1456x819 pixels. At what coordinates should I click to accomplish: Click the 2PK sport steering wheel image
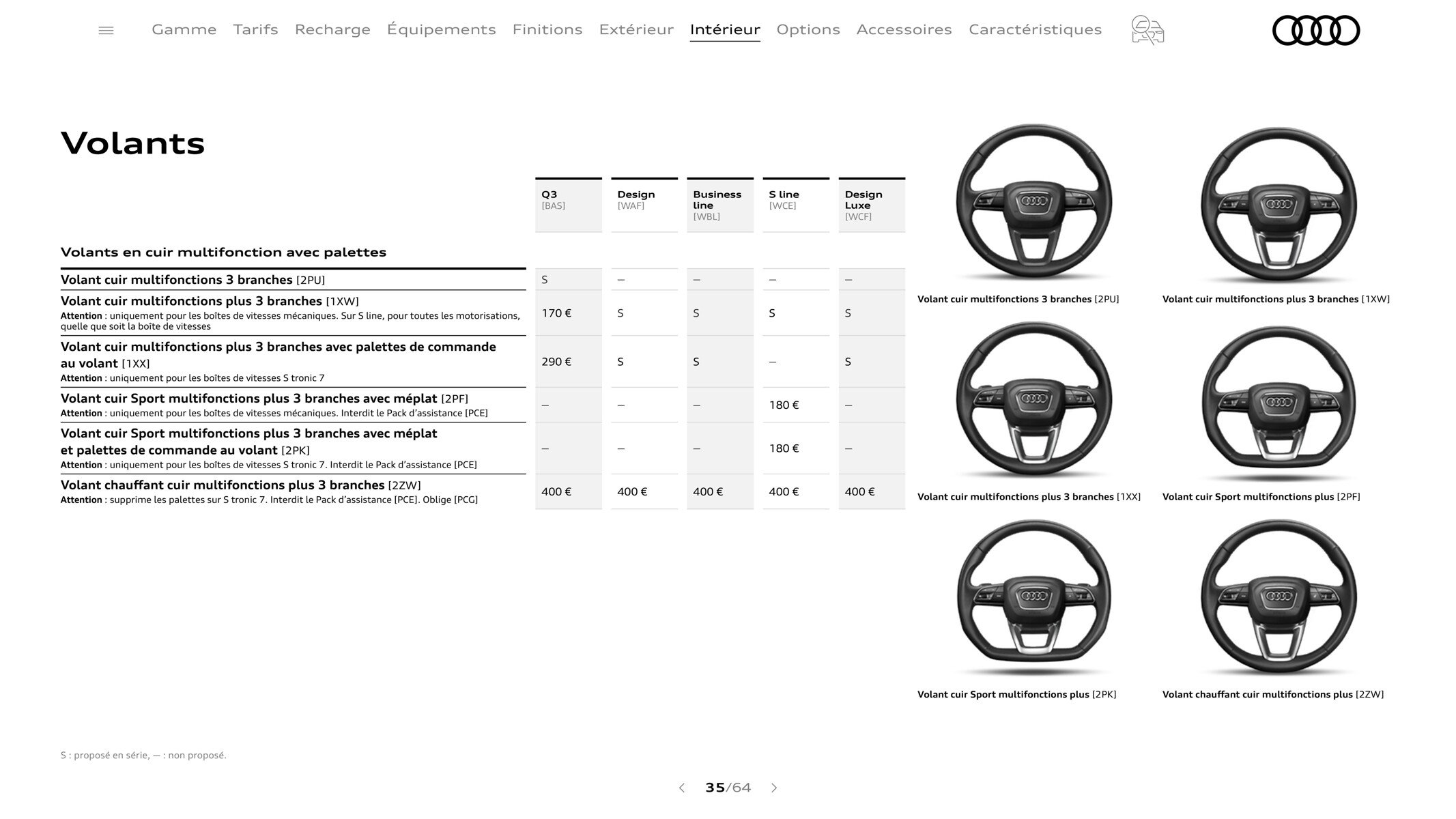[1034, 597]
